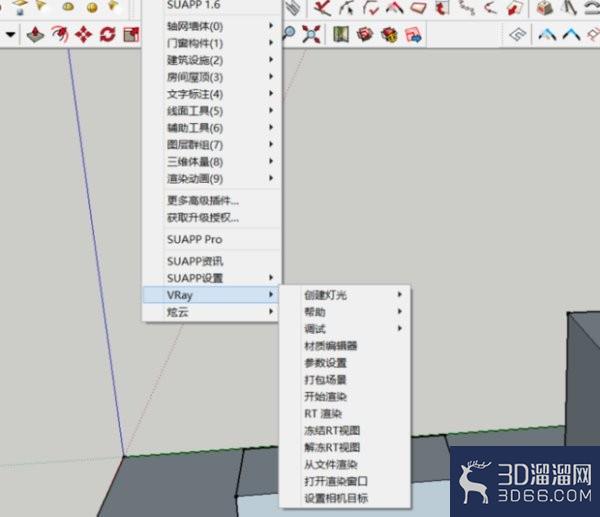Open the 调试 submenu in VRay menu
Screen dimensions: 600x517
point(345,328)
